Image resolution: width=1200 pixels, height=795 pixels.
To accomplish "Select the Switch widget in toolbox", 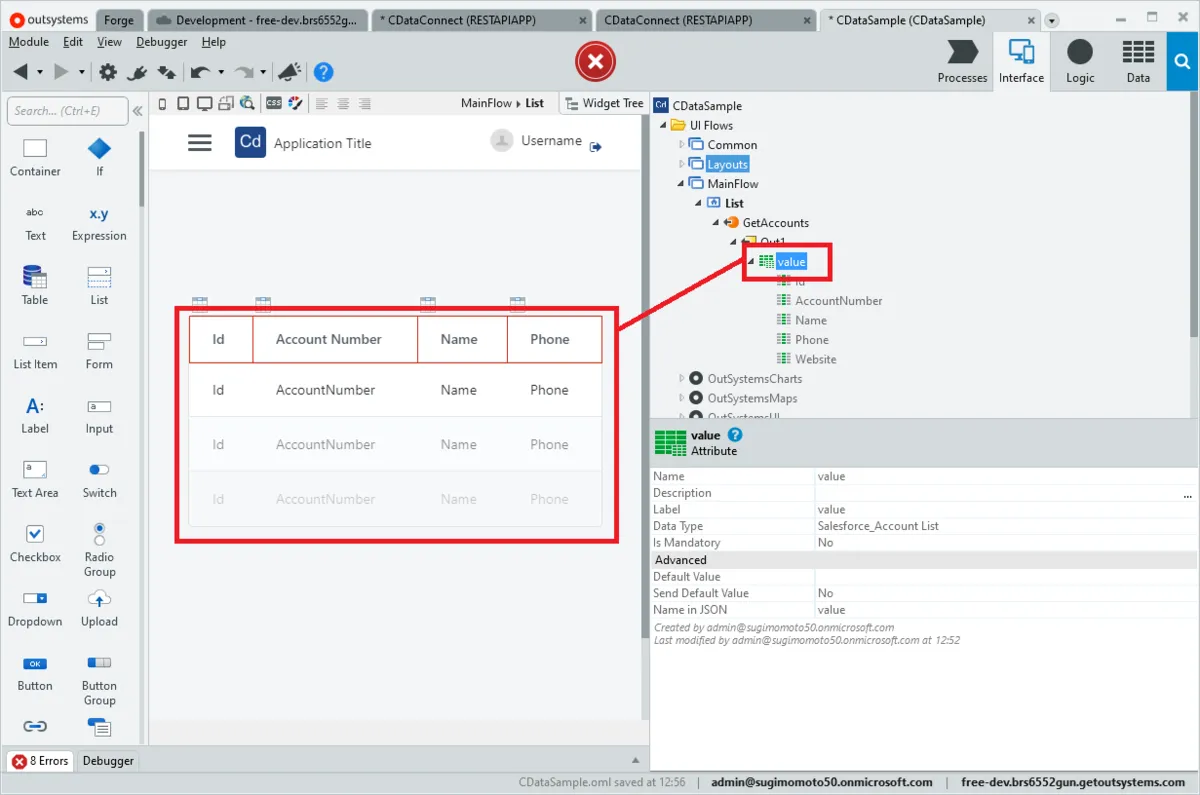I will pos(99,479).
